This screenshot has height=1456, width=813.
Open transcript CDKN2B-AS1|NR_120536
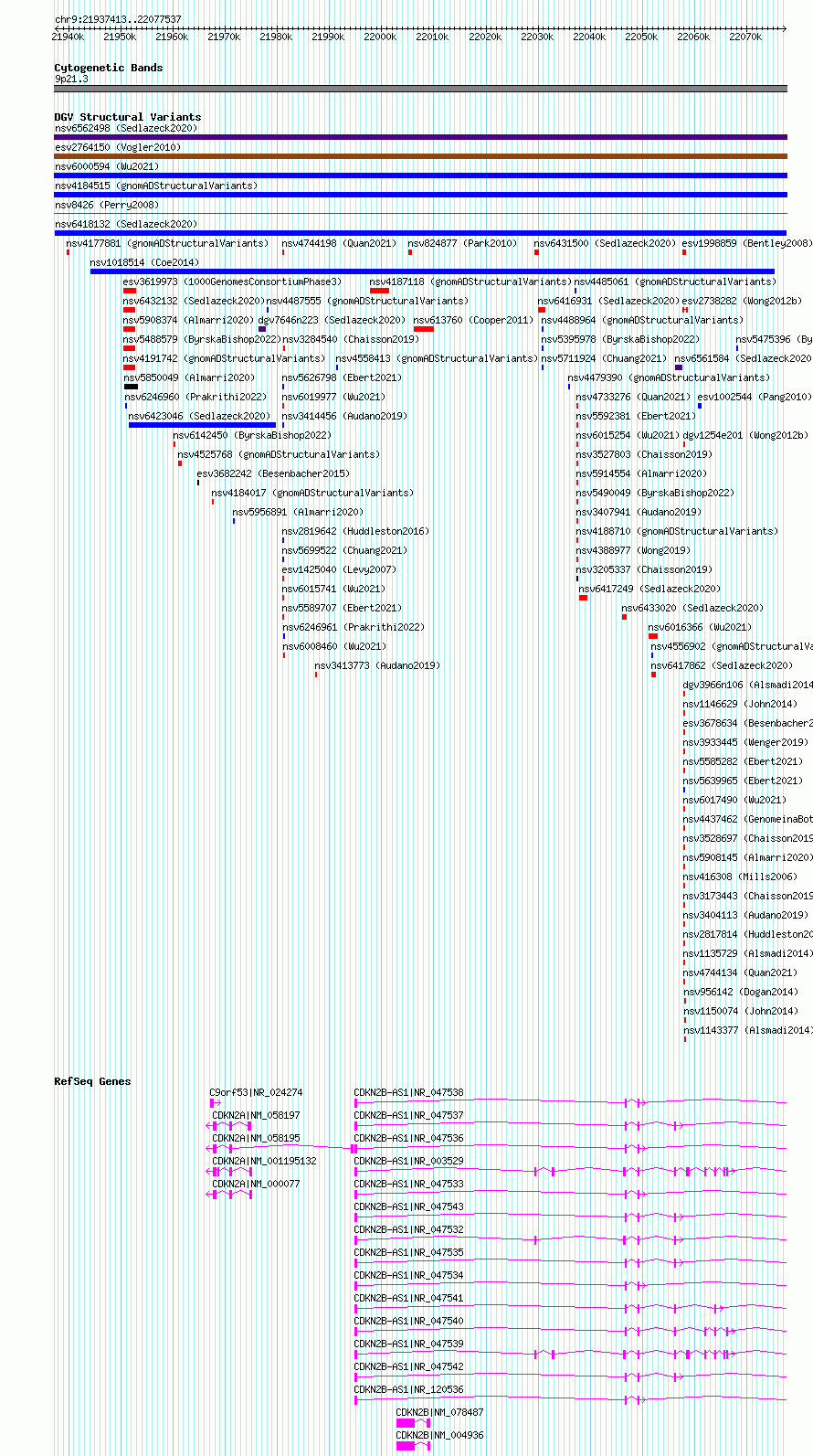[408, 1389]
